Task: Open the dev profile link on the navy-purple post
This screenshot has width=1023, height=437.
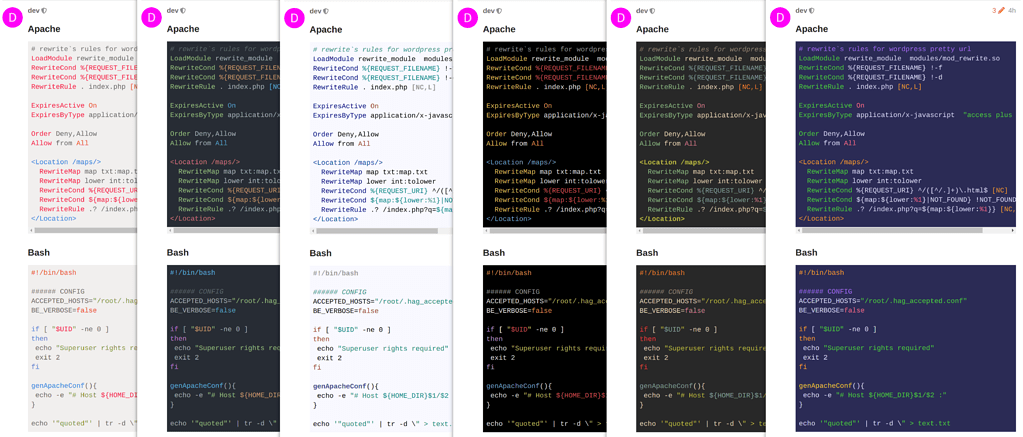Action: click(801, 10)
